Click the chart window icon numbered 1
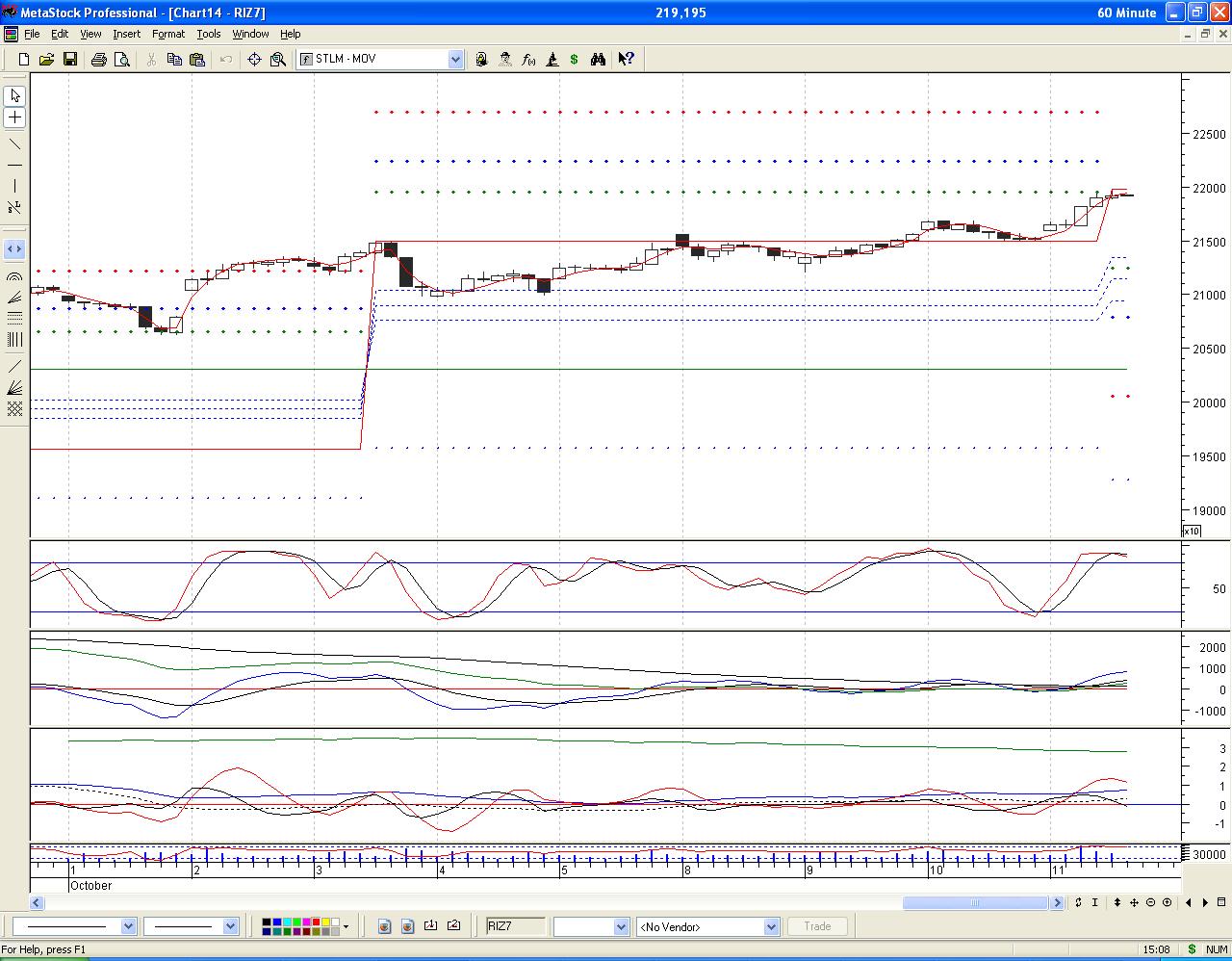Screen dimensions: 1232x961 pyautogui.click(x=430, y=926)
